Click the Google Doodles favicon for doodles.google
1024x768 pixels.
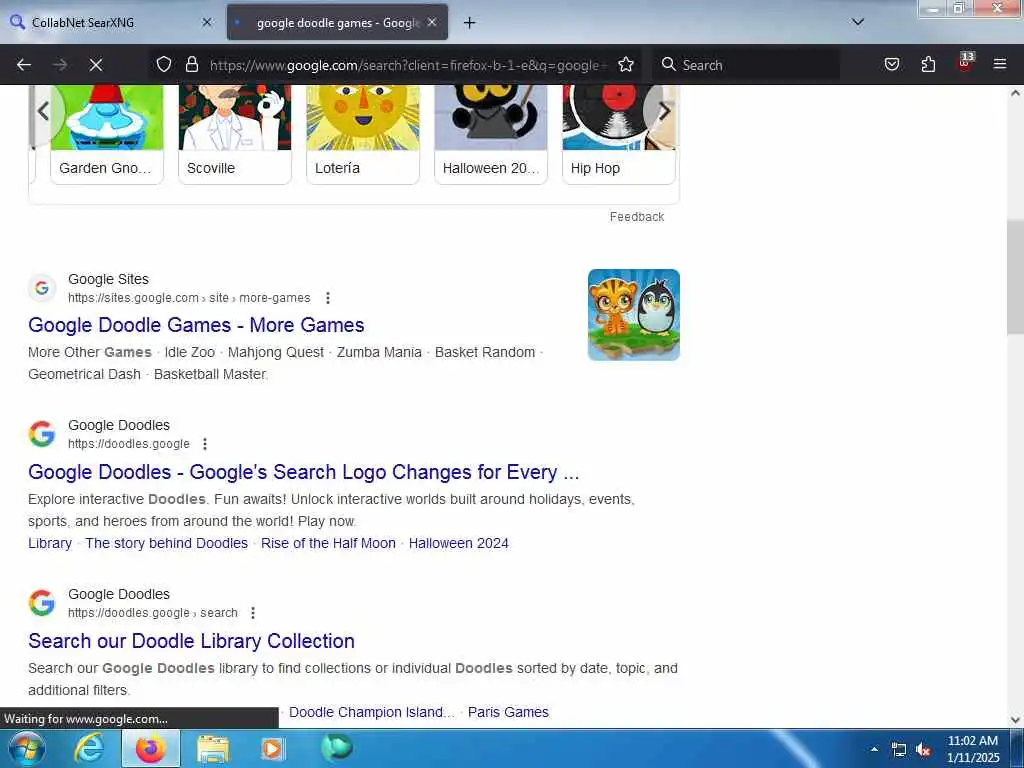click(42, 434)
